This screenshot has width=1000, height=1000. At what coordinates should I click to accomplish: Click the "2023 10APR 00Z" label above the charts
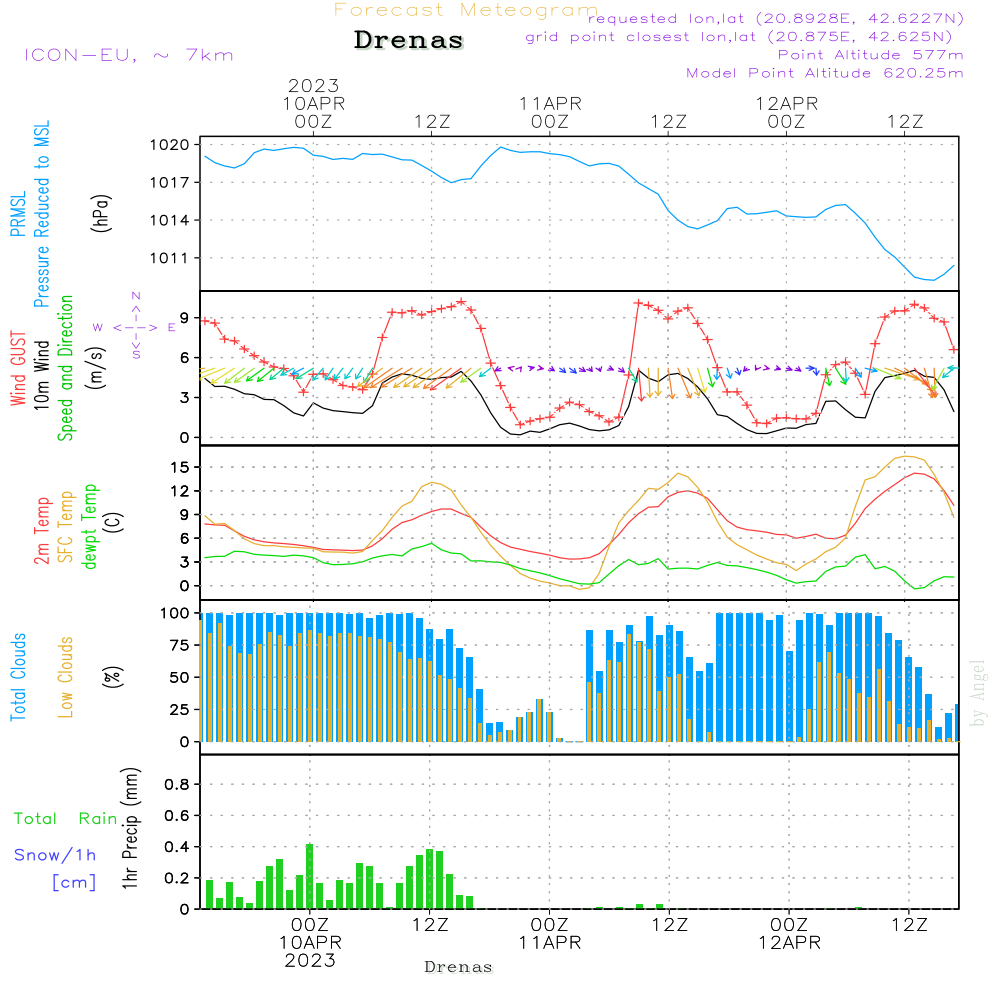[313, 103]
